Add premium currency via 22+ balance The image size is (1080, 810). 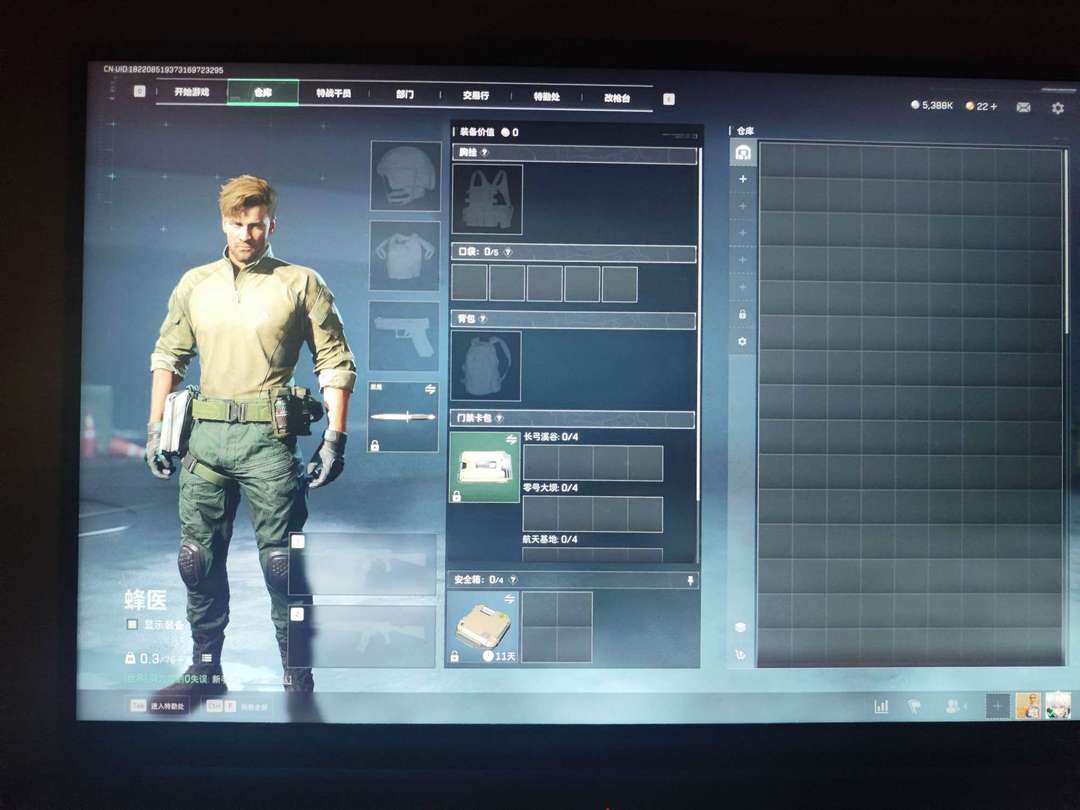tap(982, 106)
